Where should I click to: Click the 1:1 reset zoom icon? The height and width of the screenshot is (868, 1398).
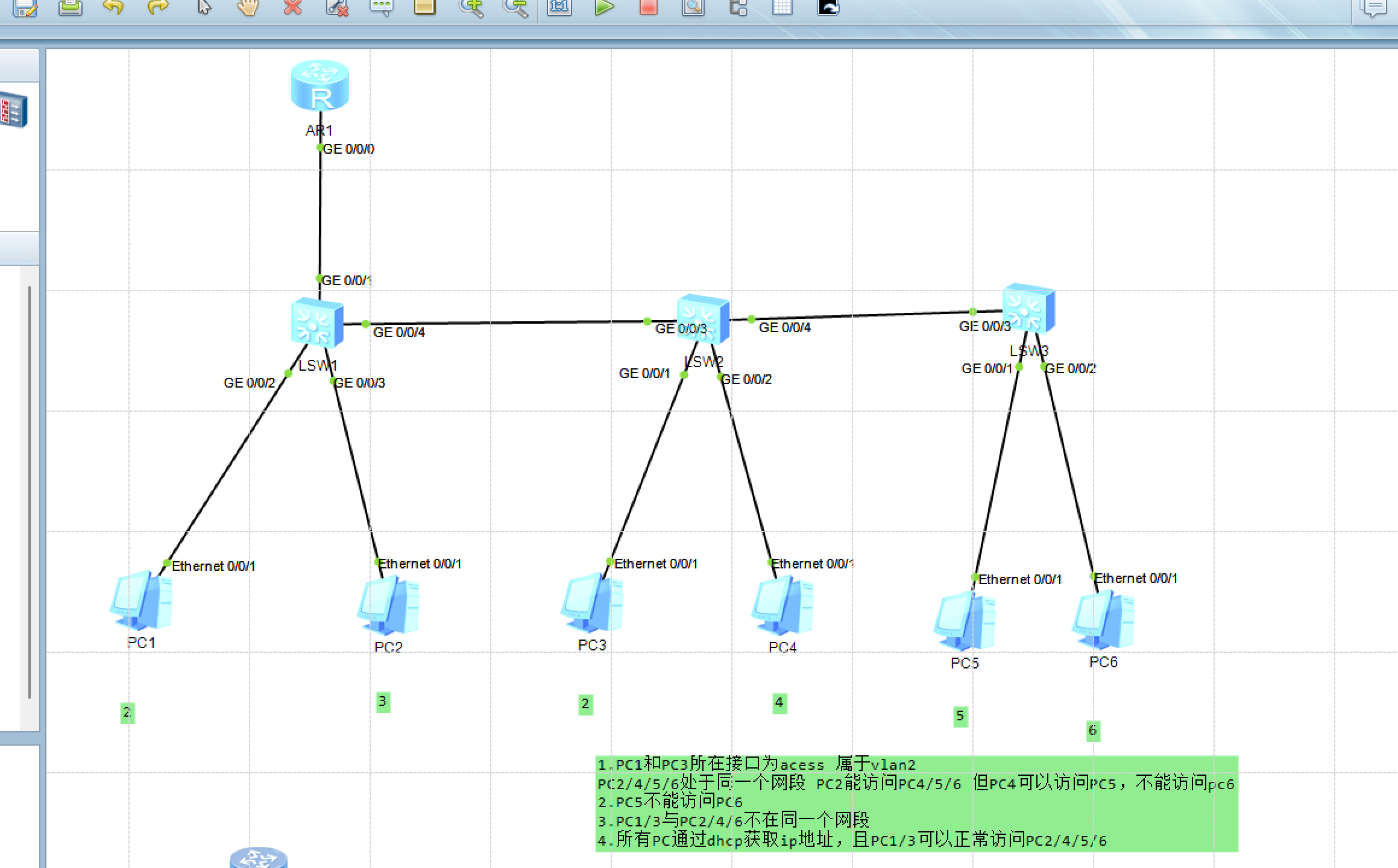coord(559,7)
